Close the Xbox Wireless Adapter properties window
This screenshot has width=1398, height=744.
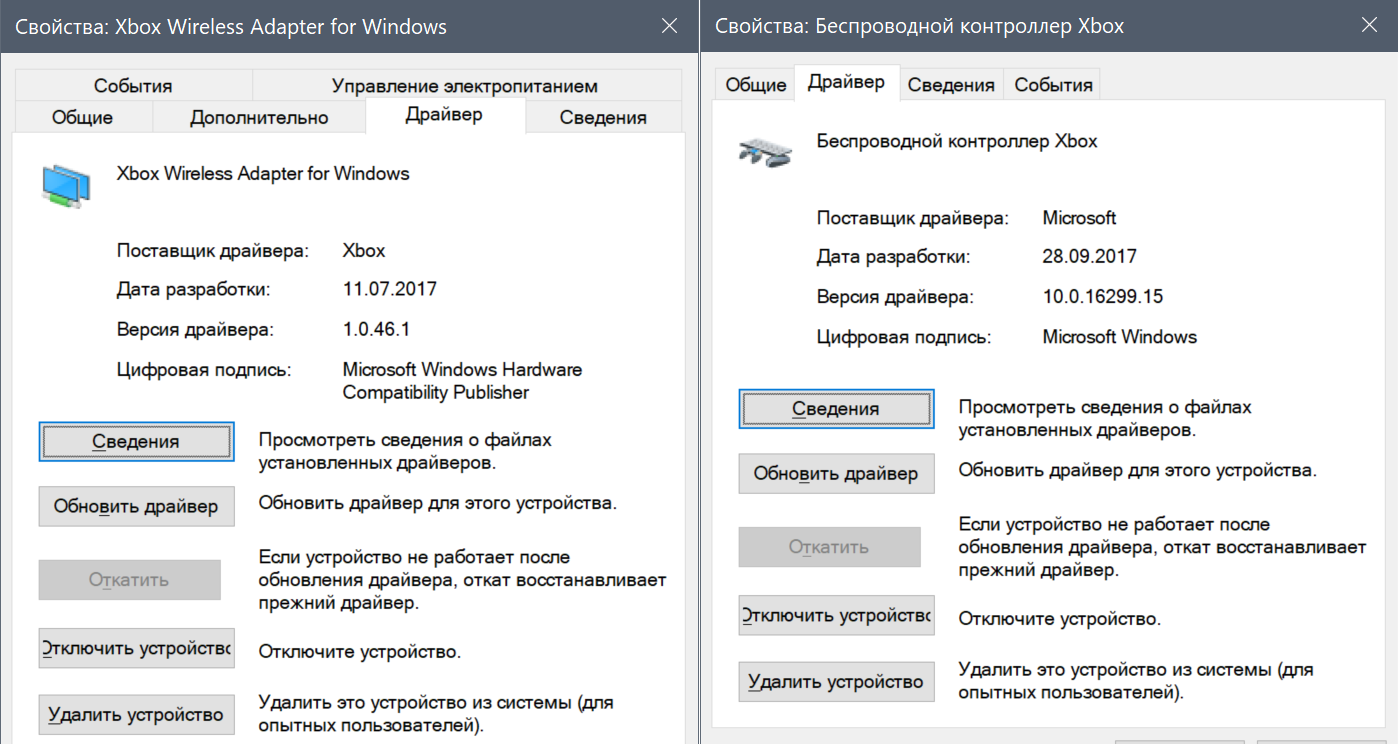click(669, 26)
